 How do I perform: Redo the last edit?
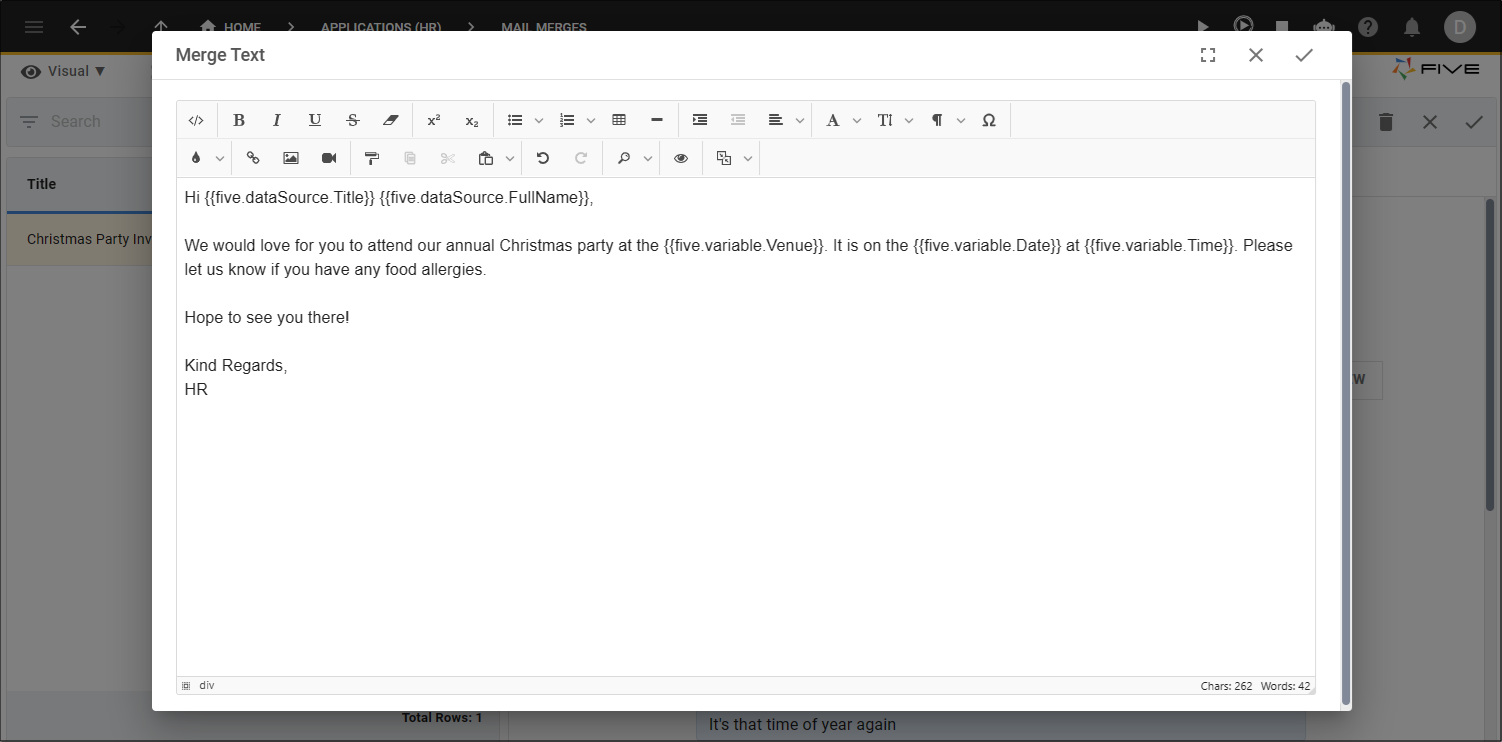pyautogui.click(x=581, y=158)
